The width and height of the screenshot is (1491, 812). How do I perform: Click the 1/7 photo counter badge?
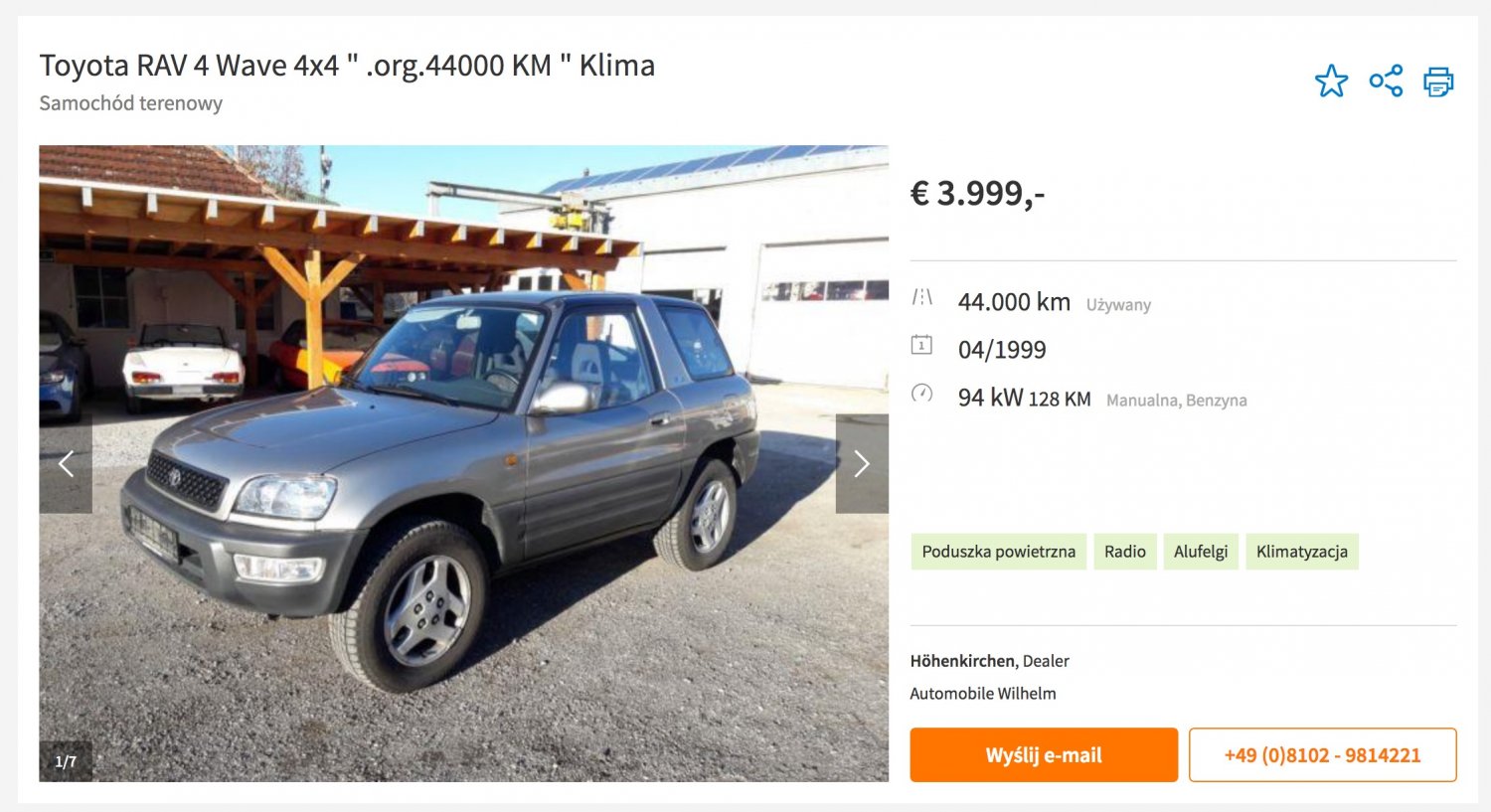(x=66, y=761)
